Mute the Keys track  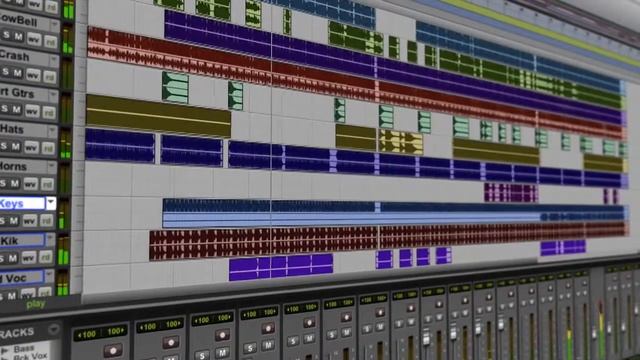pyautogui.click(x=15, y=221)
